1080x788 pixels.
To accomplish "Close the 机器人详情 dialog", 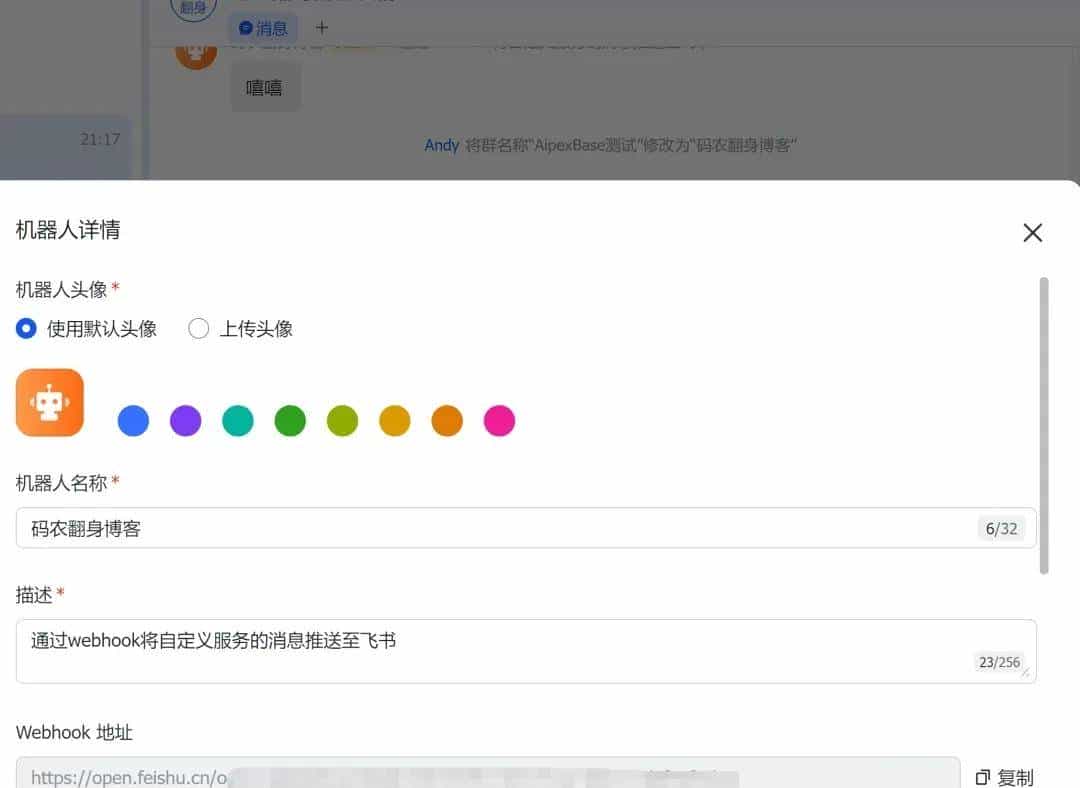I will 1033,232.
